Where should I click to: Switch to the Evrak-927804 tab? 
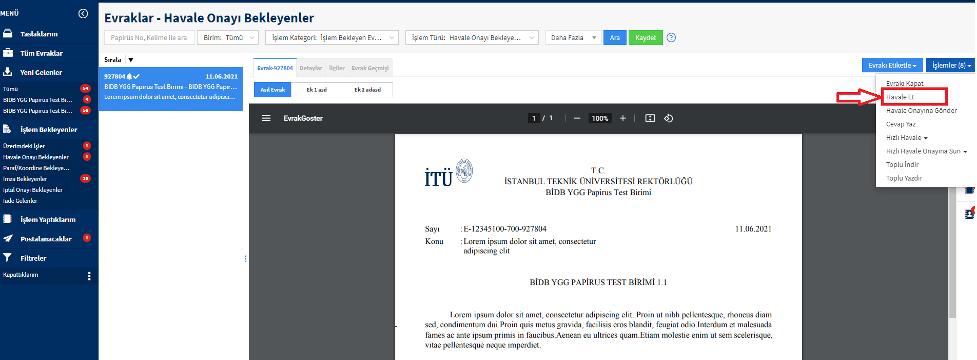point(274,67)
